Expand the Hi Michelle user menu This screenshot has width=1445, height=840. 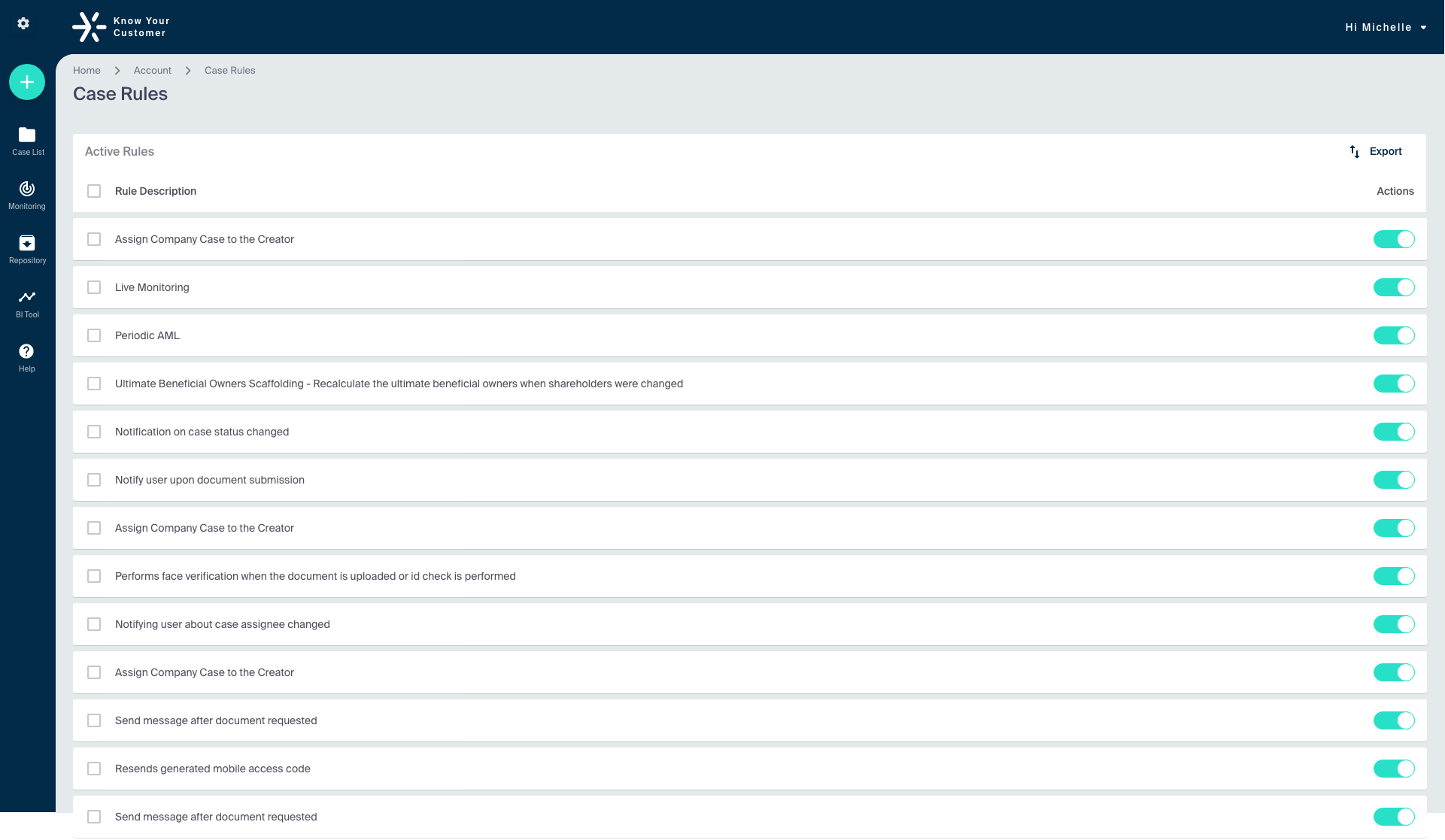[x=1386, y=27]
